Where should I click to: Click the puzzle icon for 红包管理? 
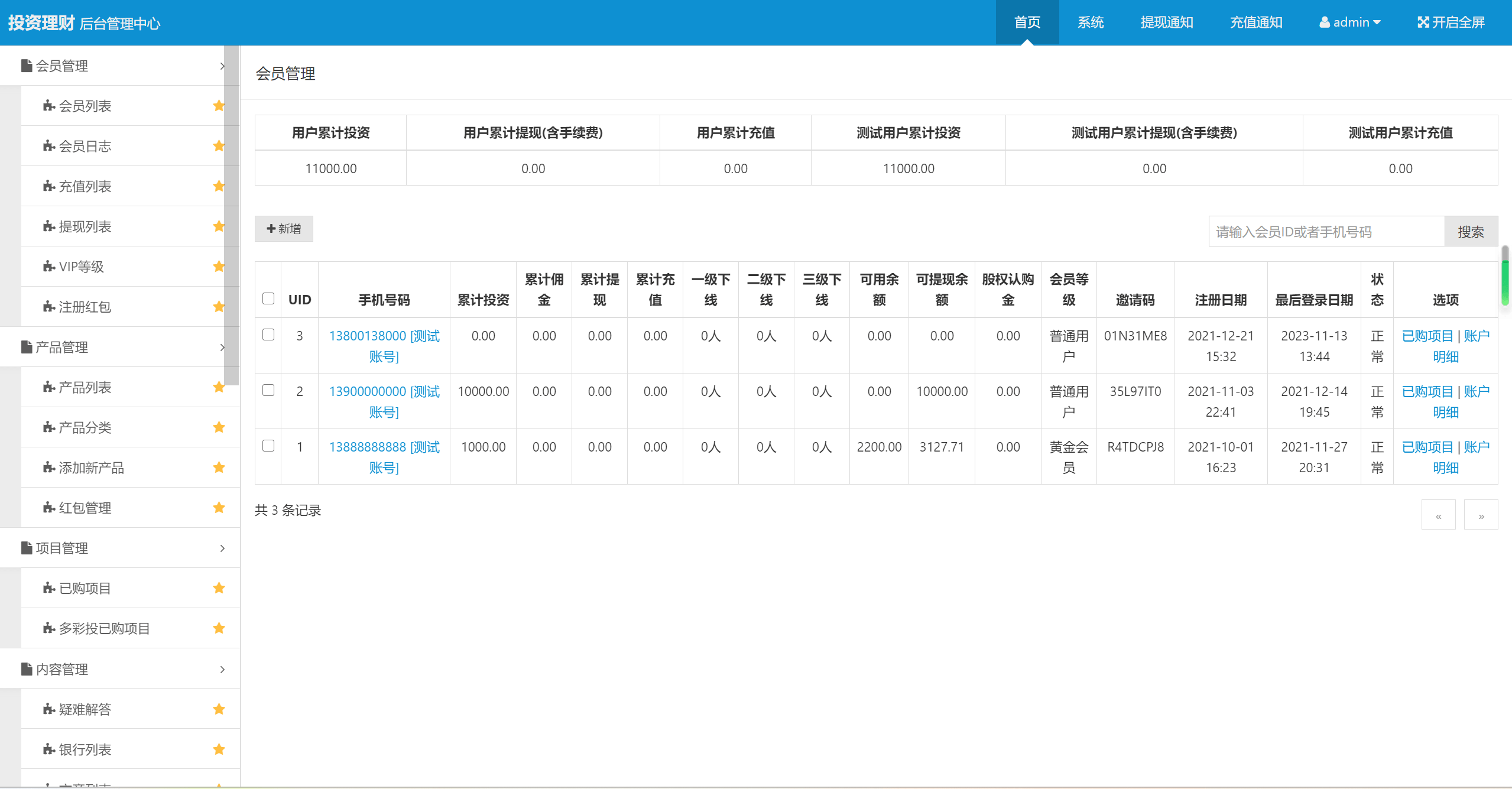[49, 508]
